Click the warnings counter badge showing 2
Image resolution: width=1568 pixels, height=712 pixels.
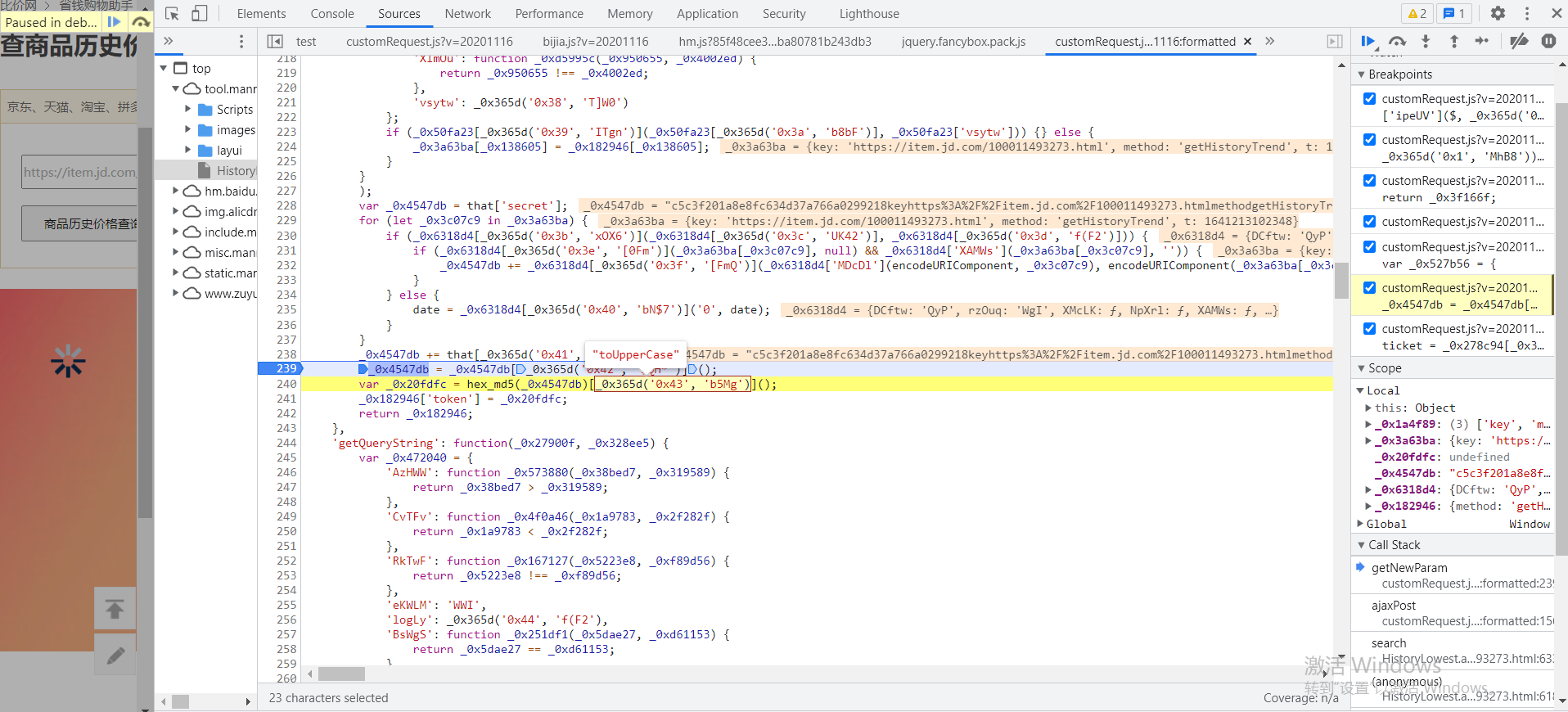pos(1417,13)
